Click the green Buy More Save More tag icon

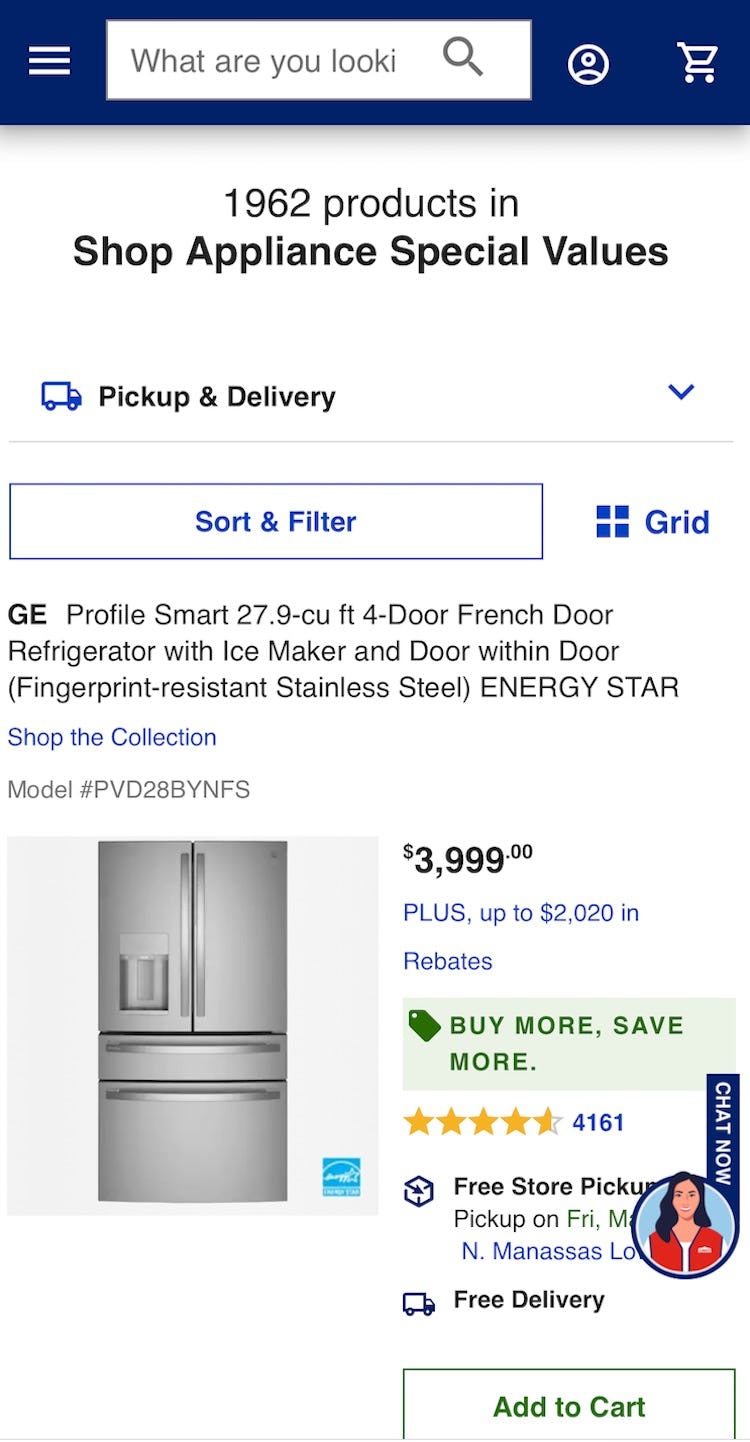click(x=425, y=1026)
